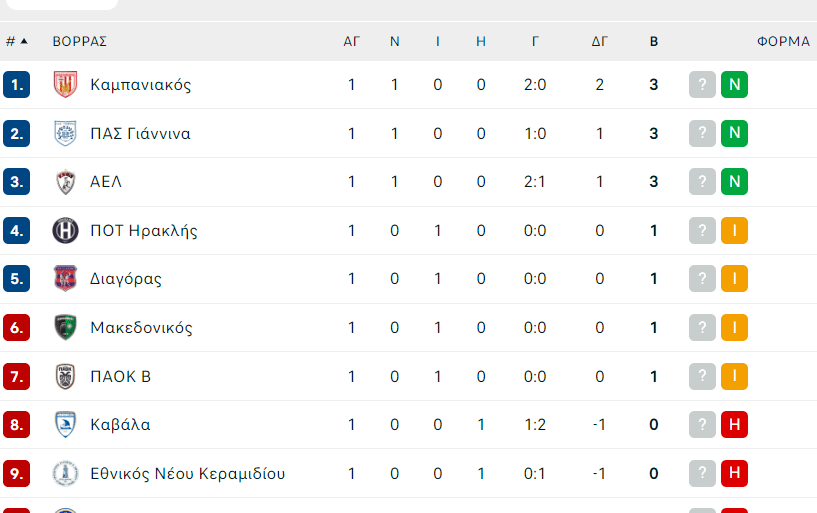The image size is (817, 513).
Task: Click the ΠΑΣ Γιάννινα team logo
Action: tap(65, 133)
